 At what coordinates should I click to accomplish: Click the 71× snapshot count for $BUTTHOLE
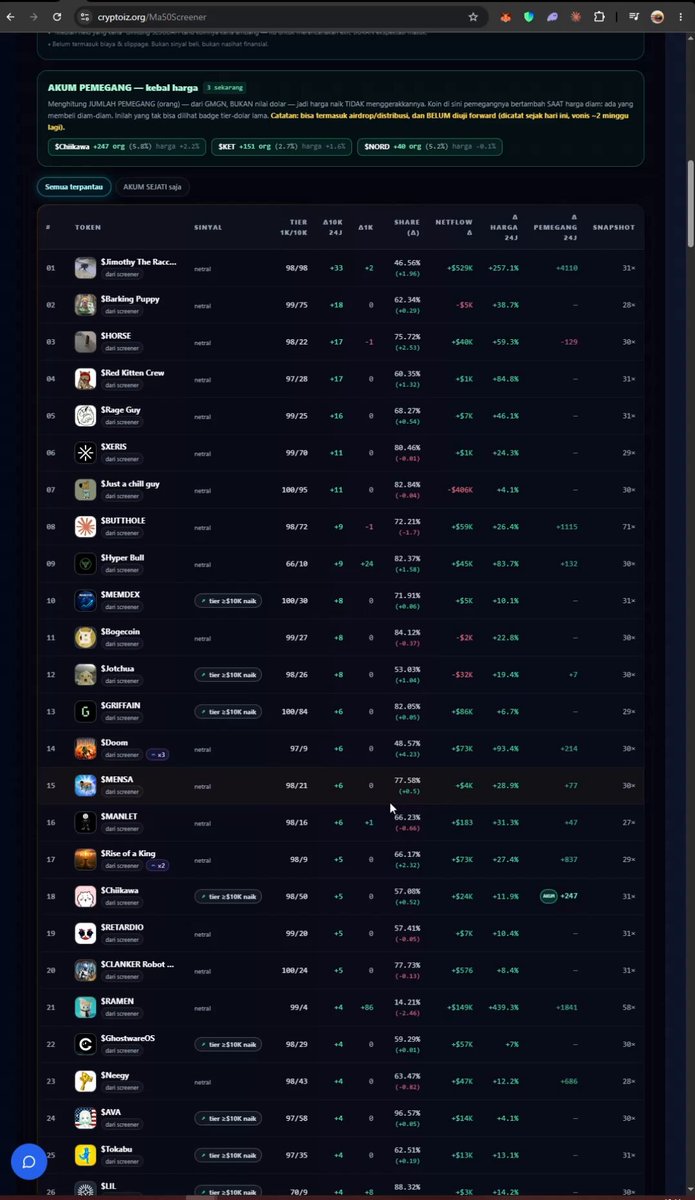click(628, 527)
